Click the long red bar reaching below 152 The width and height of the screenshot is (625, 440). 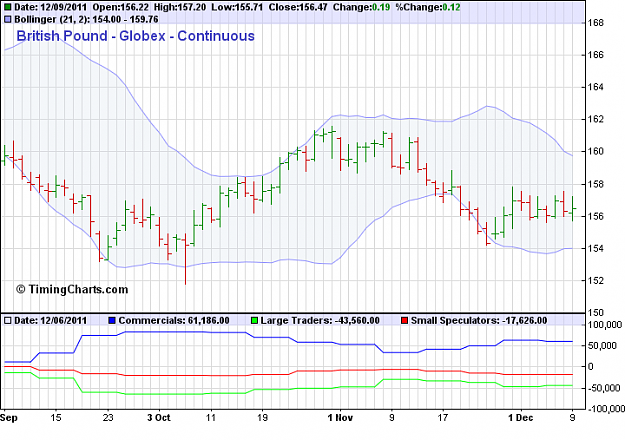pos(185,259)
